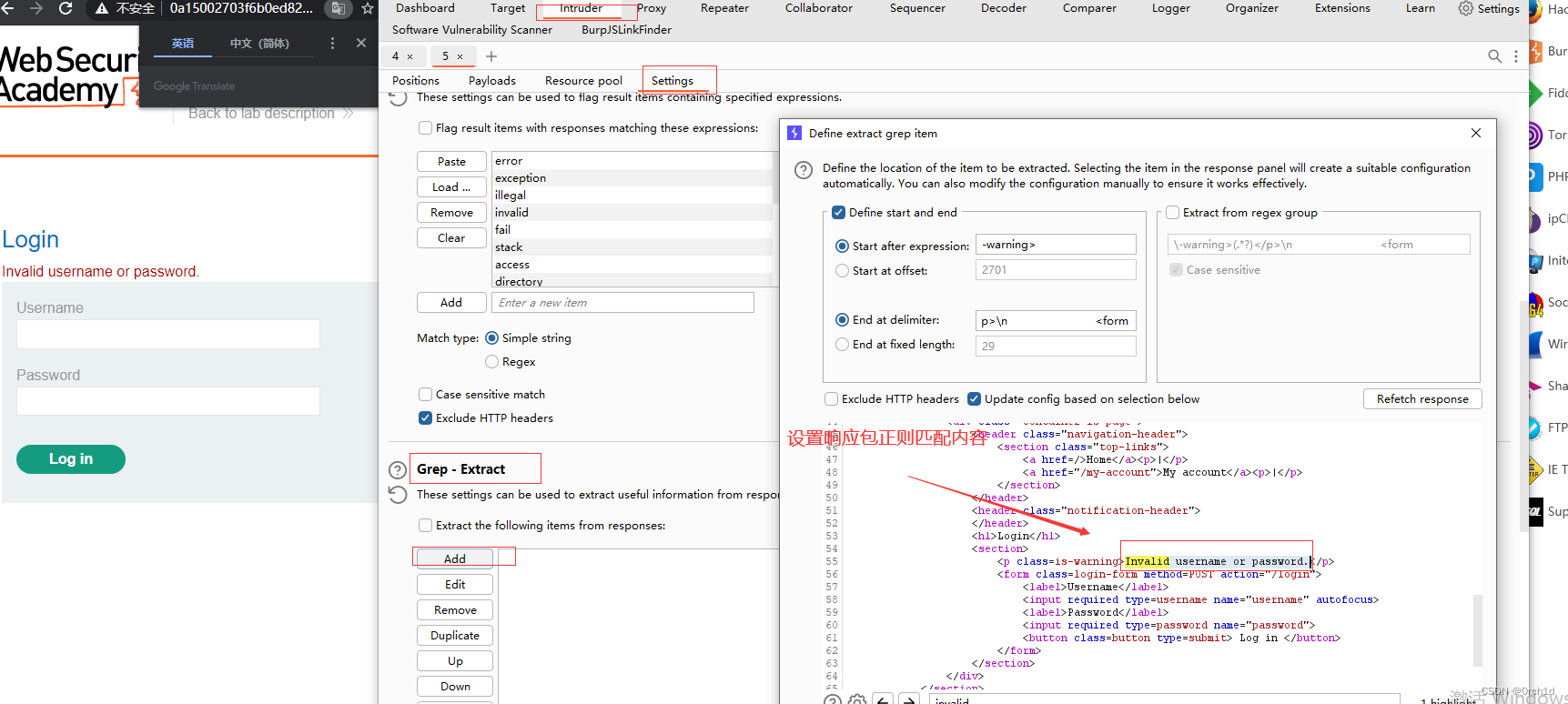Screen dimensions: 1568x704
Task: Switch to the Proxy tab
Action: pyautogui.click(x=652, y=8)
